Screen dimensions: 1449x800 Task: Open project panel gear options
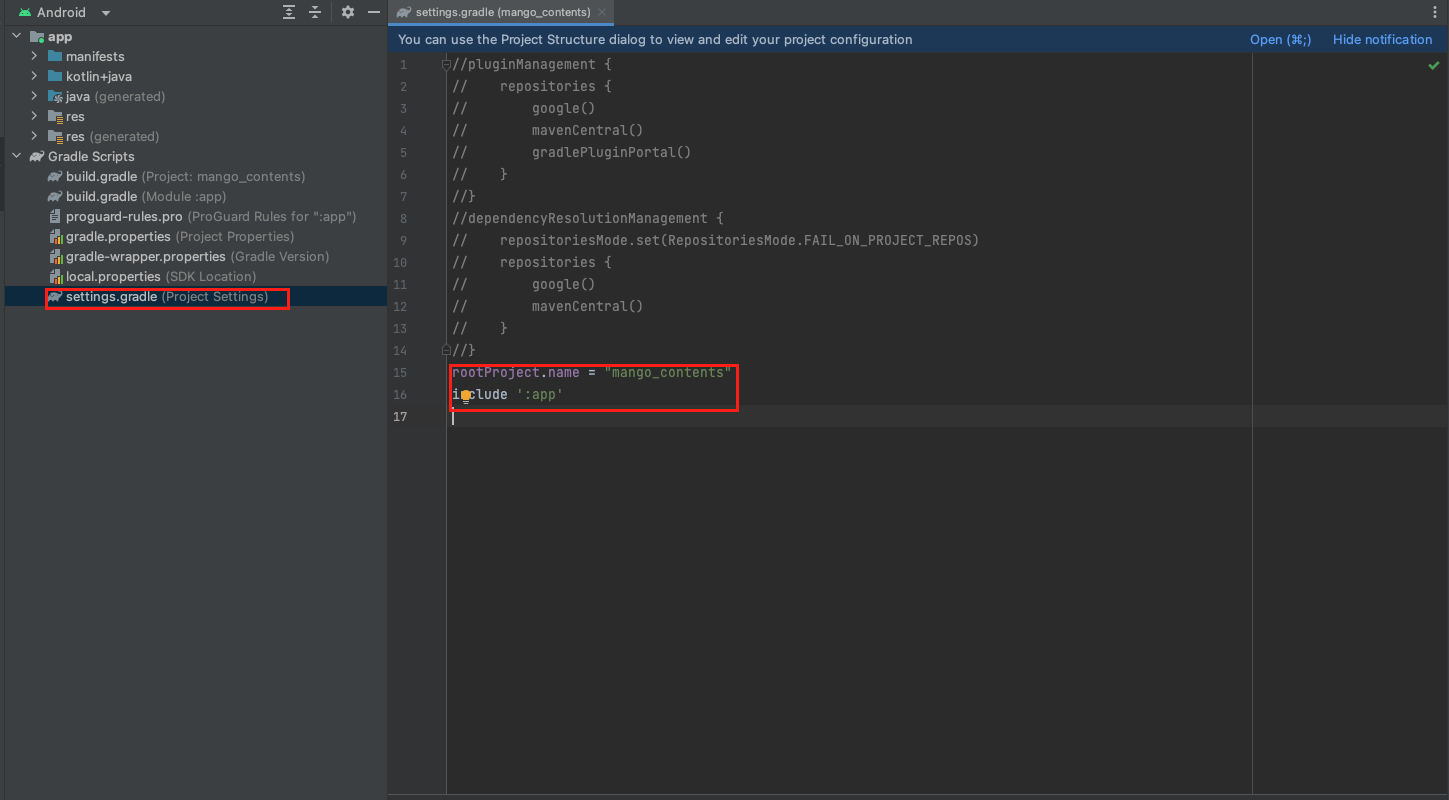pos(348,12)
